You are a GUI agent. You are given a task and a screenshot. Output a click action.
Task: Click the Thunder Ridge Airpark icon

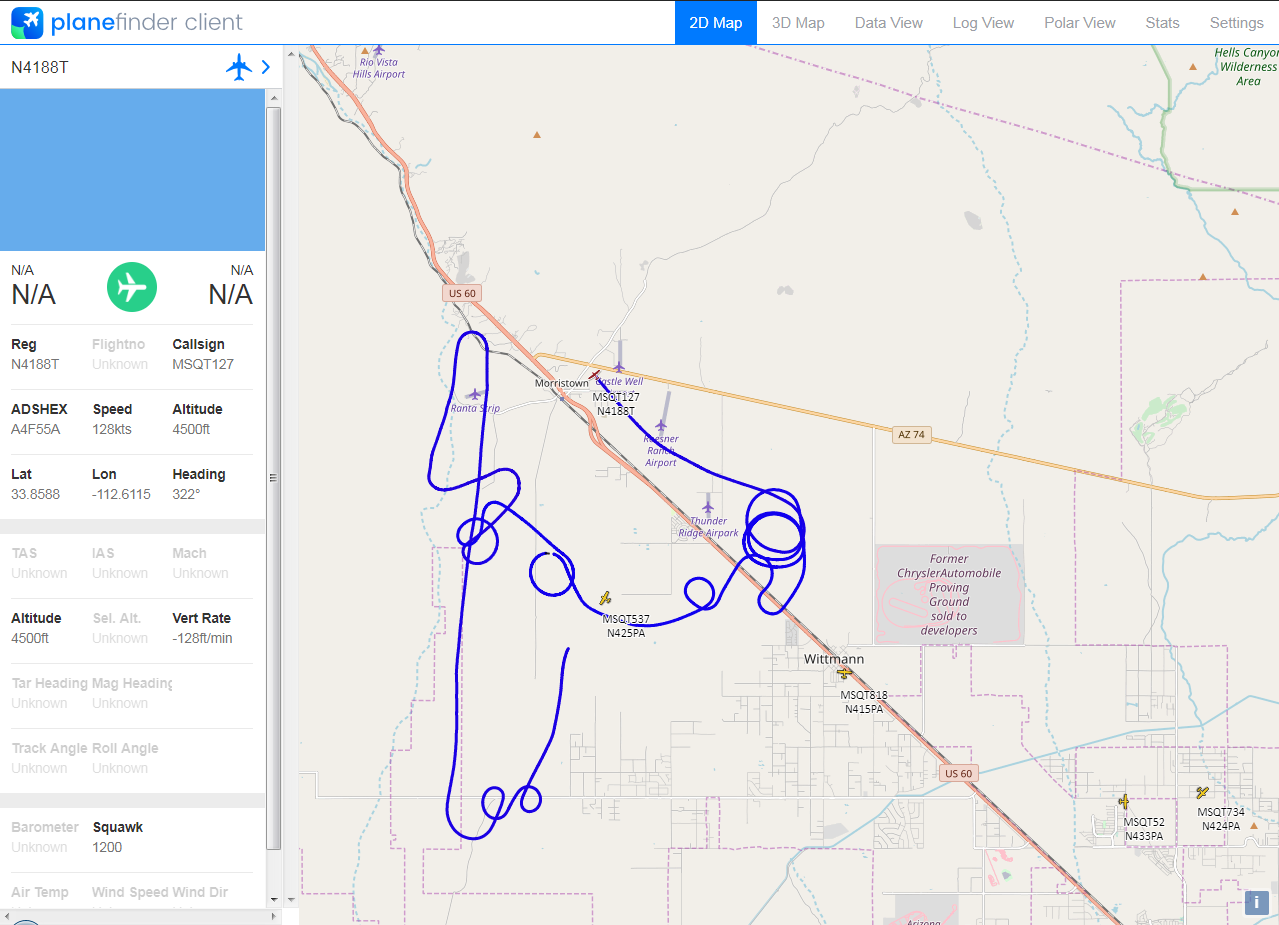point(708,507)
